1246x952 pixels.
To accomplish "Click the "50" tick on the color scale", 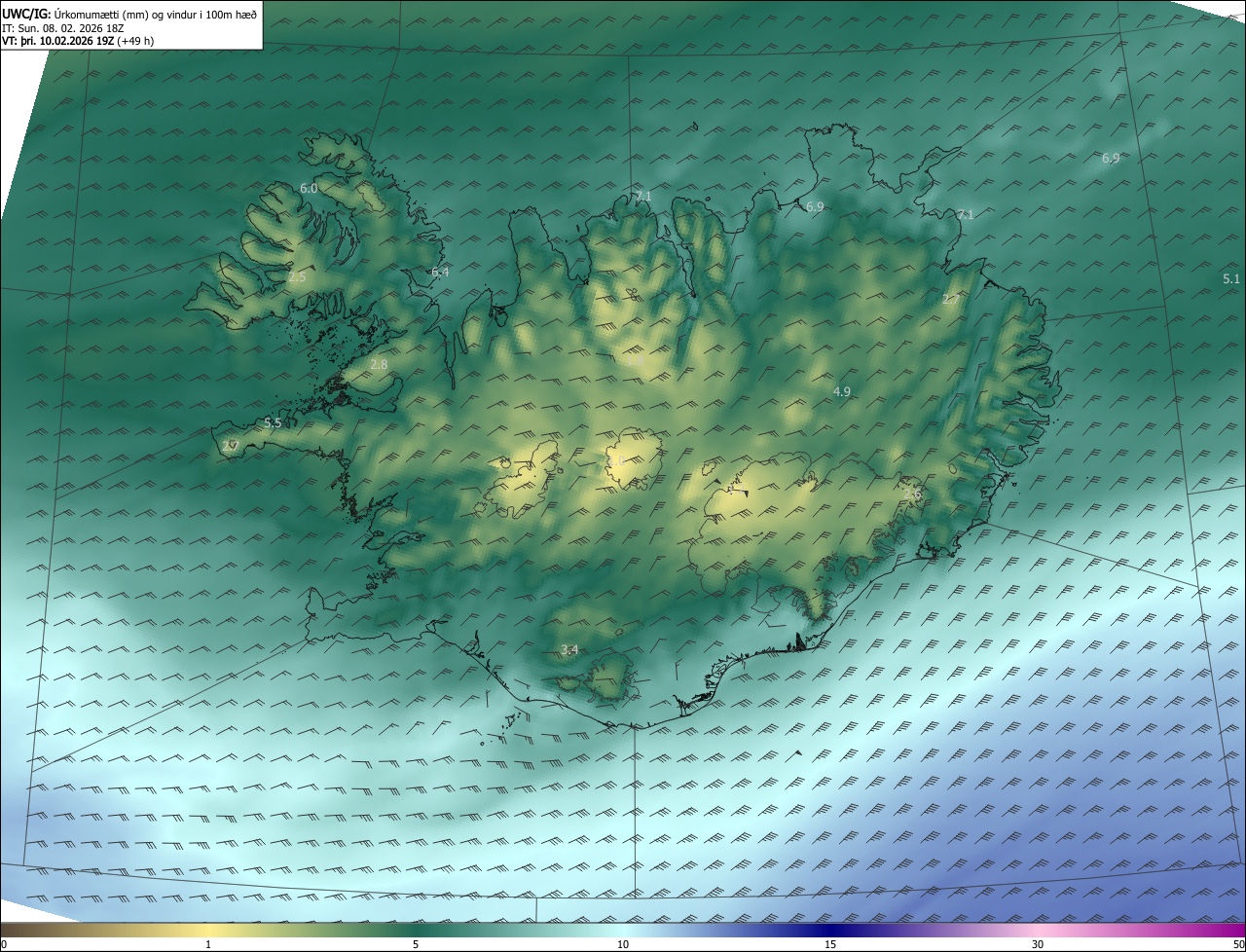I will (x=1238, y=944).
